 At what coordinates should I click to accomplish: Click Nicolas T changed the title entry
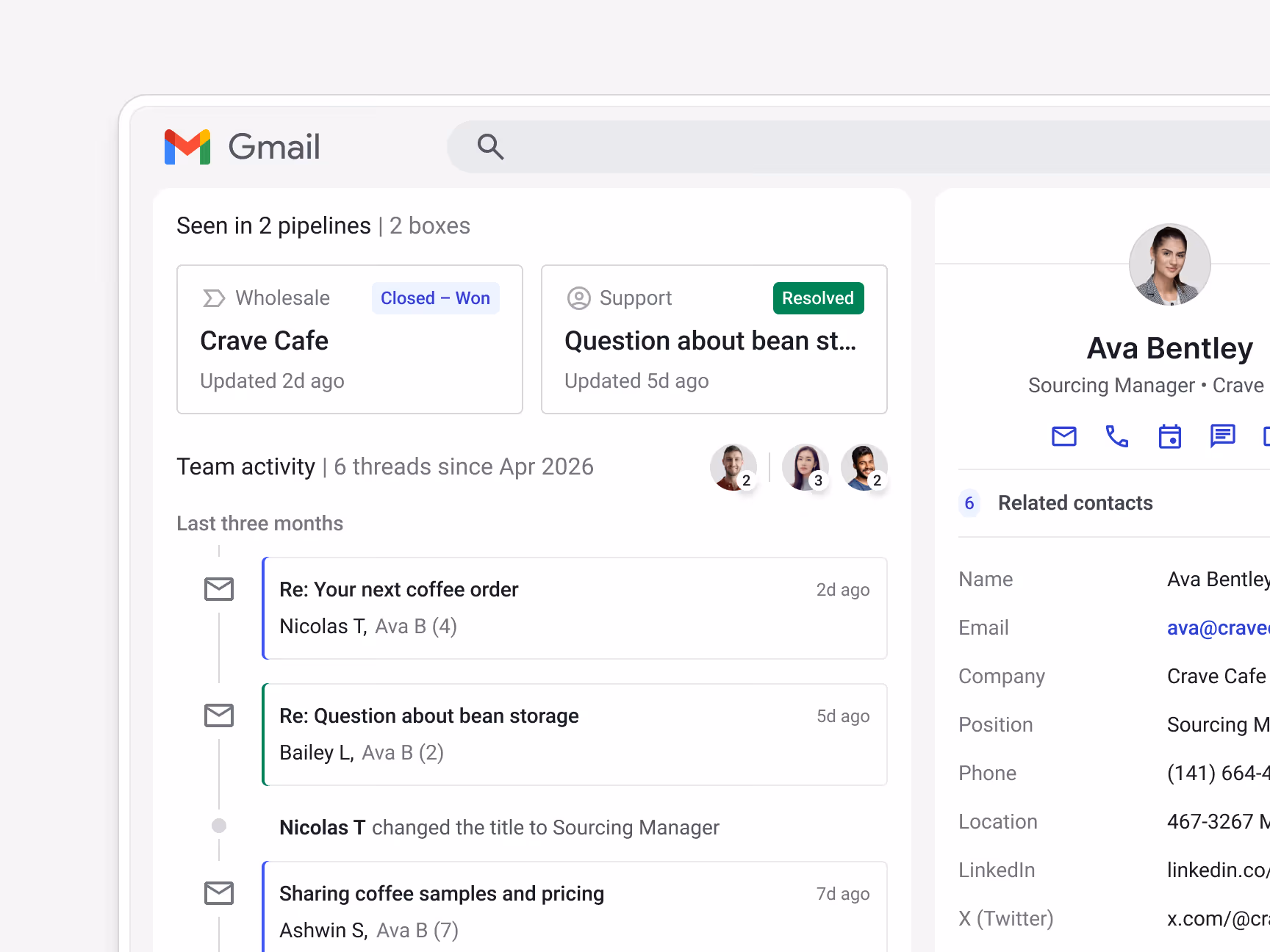tap(499, 828)
